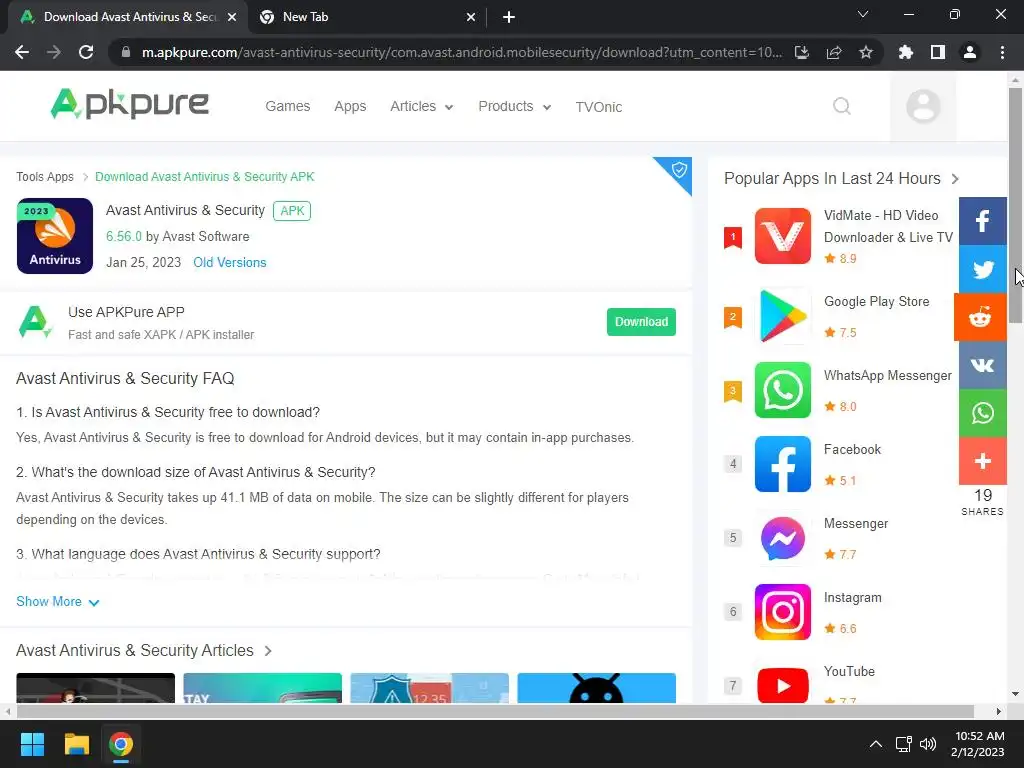The width and height of the screenshot is (1024, 768).
Task: Click the VidMate app icon
Action: pyautogui.click(x=782, y=236)
